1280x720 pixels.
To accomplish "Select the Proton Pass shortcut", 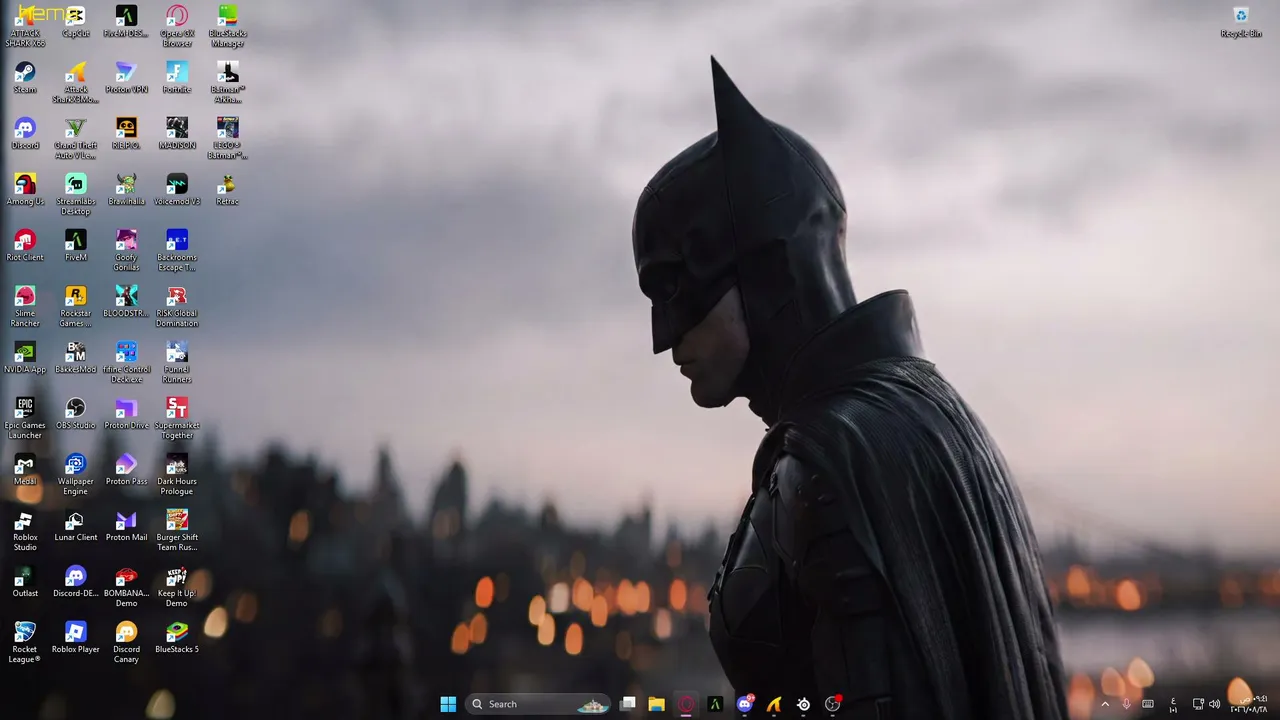I will point(126,470).
